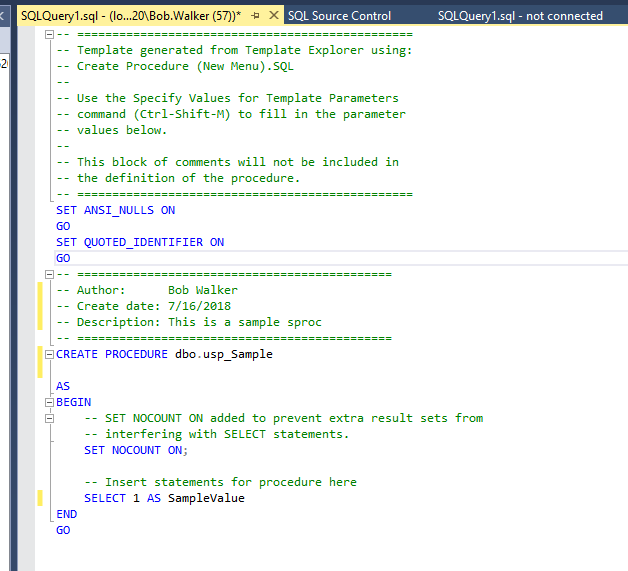This screenshot has width=628, height=571.
Task: Place cursor on SET ANSI_NULLS ON line
Action: coord(115,210)
